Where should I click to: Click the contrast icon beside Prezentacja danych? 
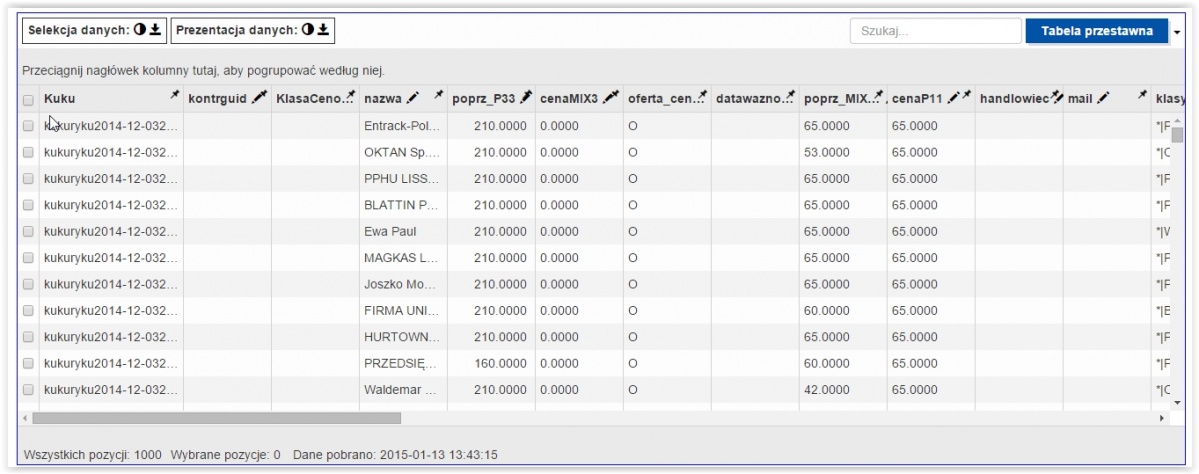coord(307,30)
